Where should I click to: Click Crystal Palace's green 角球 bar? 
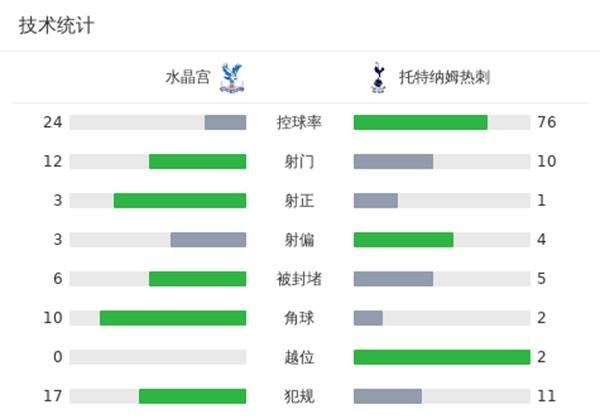(172, 318)
